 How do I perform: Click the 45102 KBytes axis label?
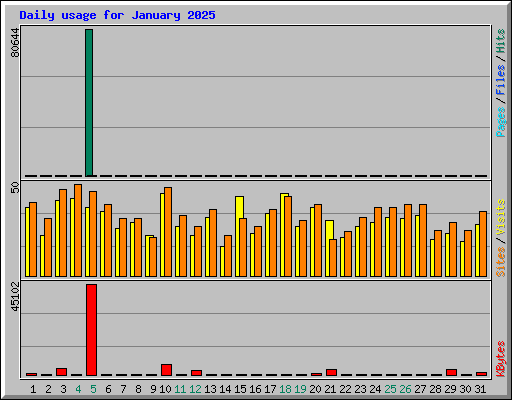(15, 297)
